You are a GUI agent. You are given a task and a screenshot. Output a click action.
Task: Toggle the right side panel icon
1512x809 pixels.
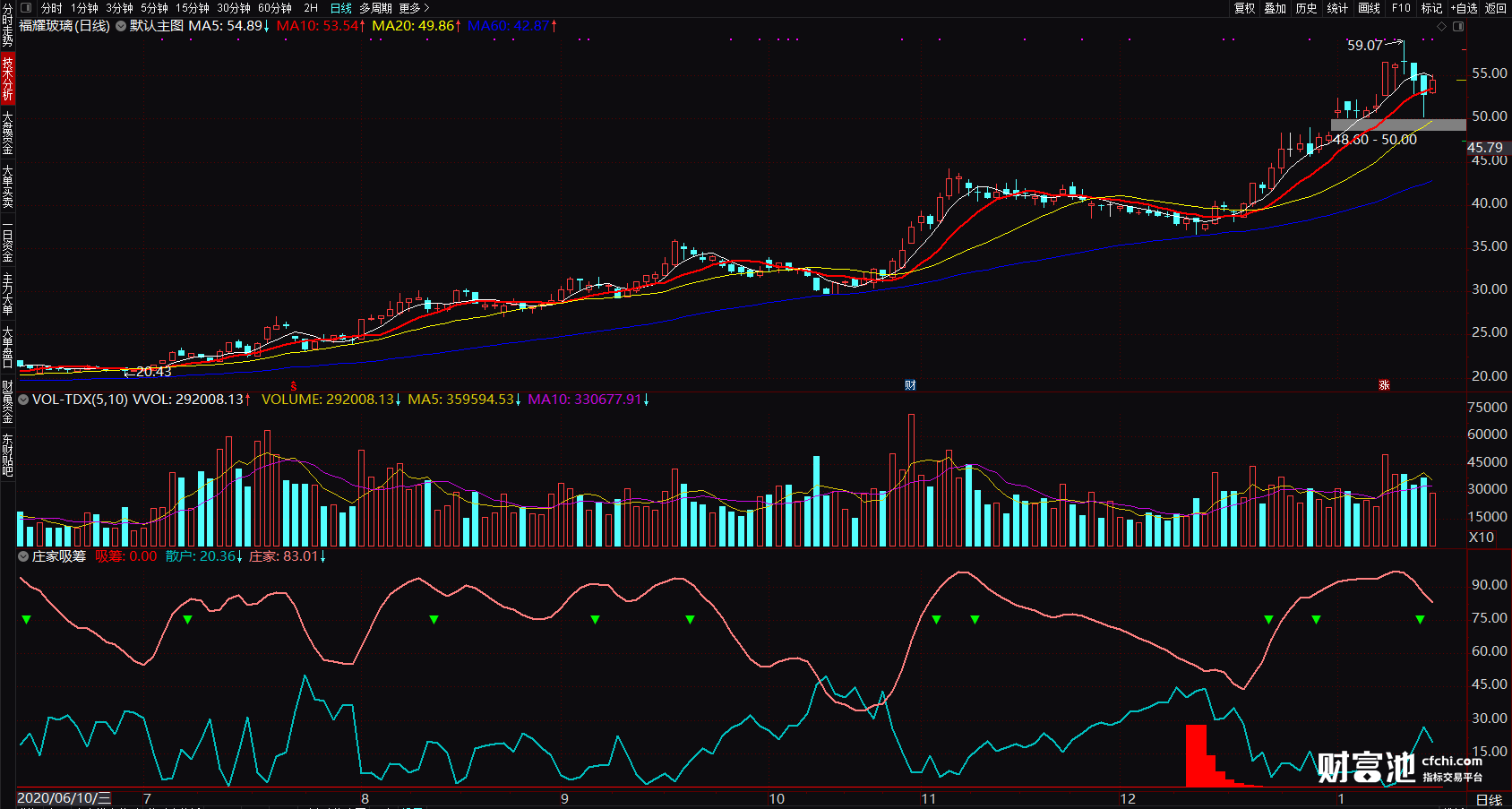[1458, 26]
